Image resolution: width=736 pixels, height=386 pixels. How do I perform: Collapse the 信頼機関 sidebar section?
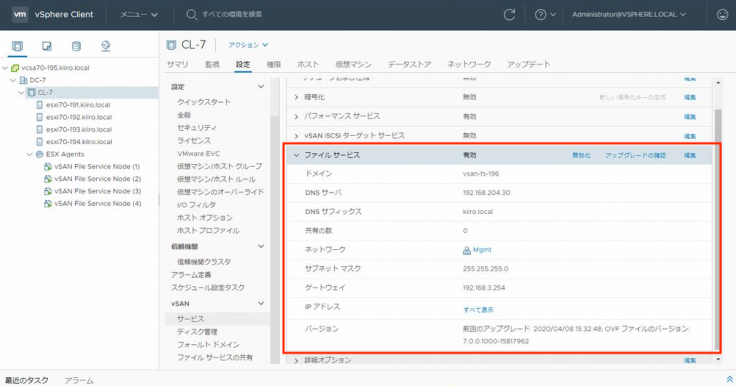261,246
